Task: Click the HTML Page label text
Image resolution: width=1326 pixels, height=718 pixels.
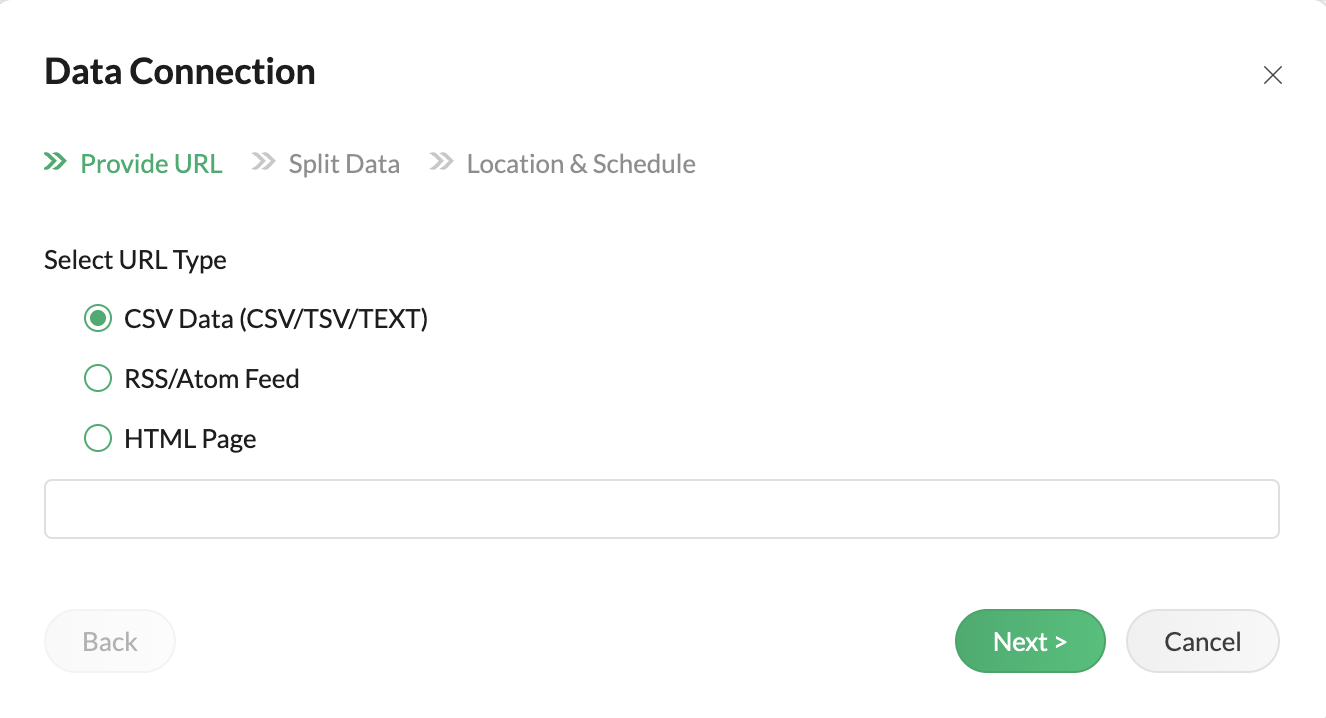Action: point(190,440)
